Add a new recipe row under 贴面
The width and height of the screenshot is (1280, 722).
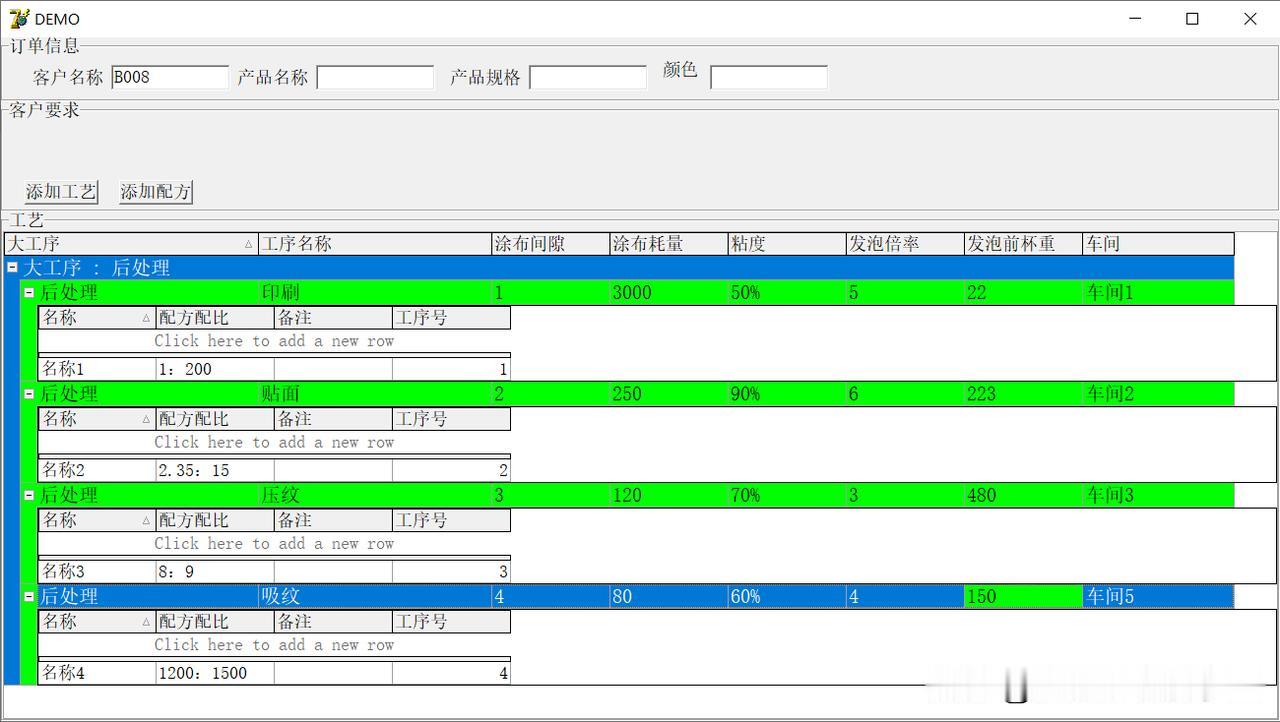(274, 442)
